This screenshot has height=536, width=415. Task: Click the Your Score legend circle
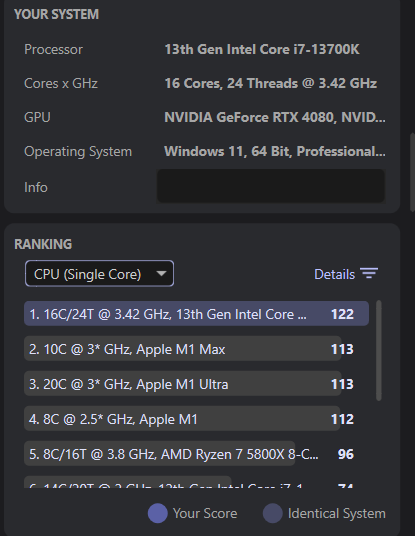(158, 513)
